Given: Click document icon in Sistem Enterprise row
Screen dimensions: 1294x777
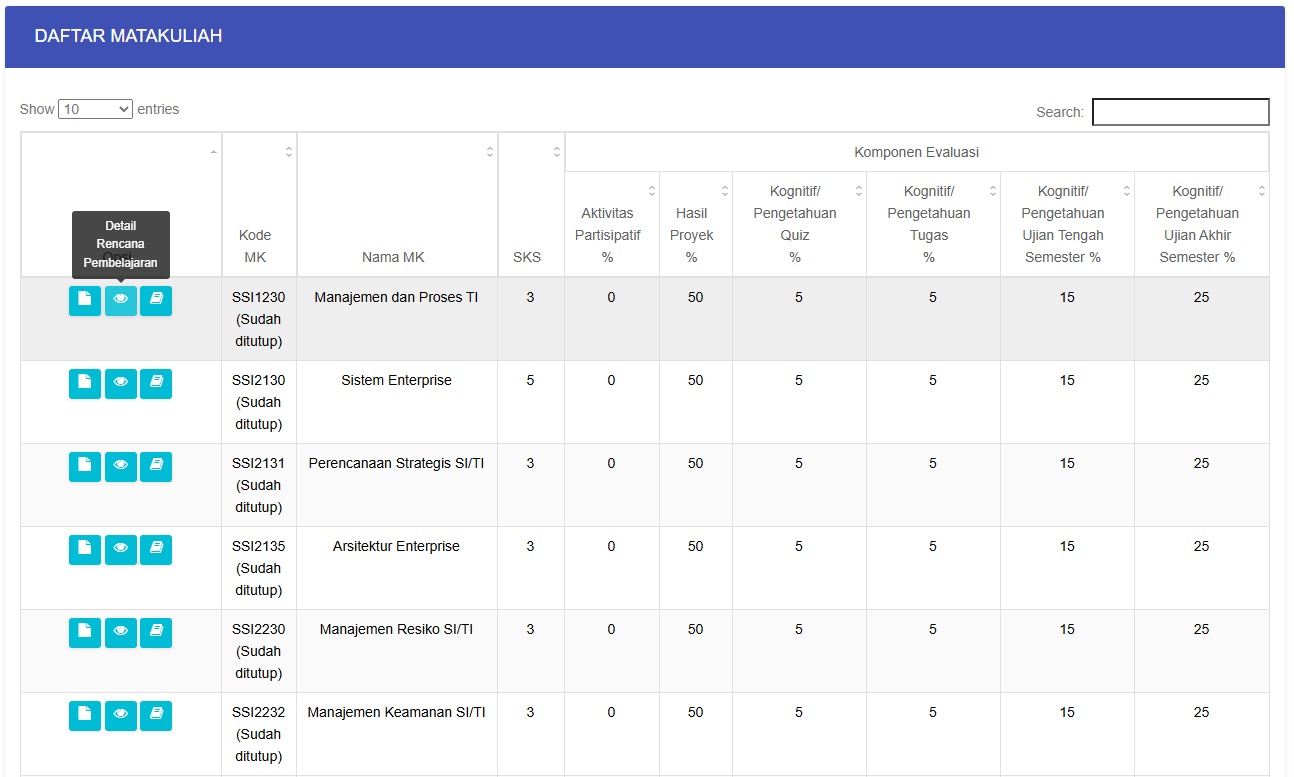Looking at the screenshot, I should 85,384.
